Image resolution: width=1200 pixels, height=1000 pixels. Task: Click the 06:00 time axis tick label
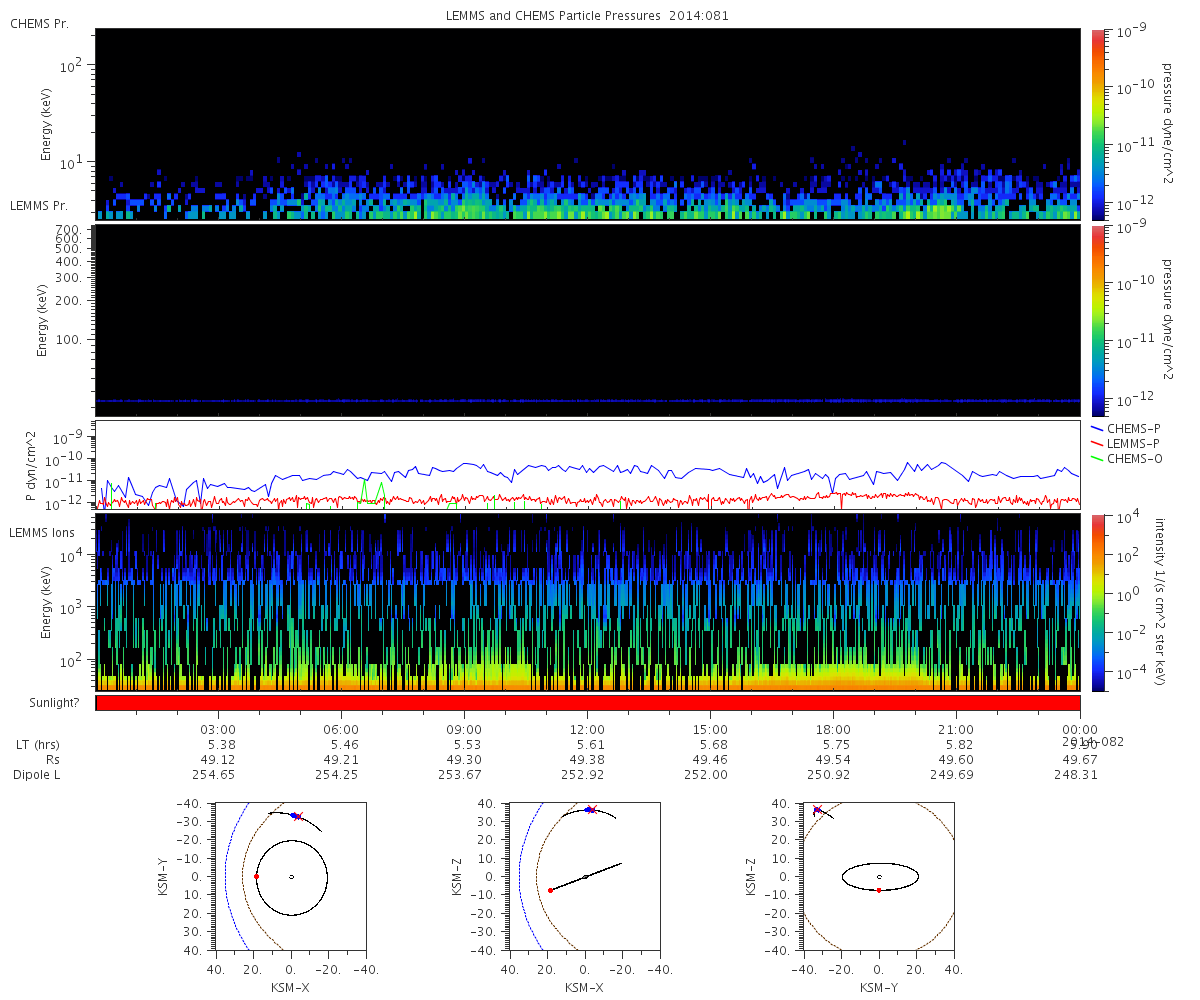point(341,730)
